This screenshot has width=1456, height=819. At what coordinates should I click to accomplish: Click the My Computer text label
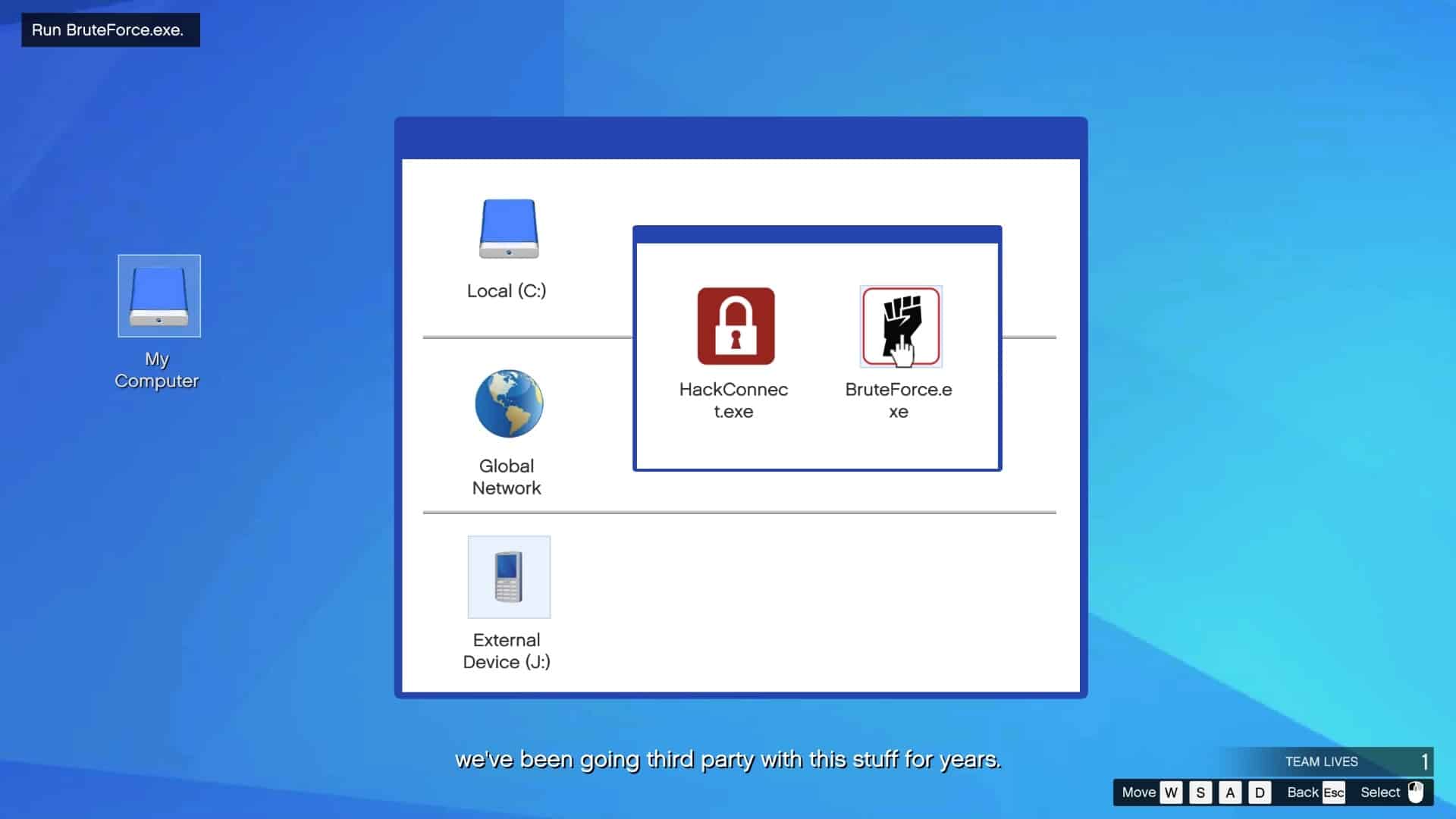pyautogui.click(x=157, y=370)
